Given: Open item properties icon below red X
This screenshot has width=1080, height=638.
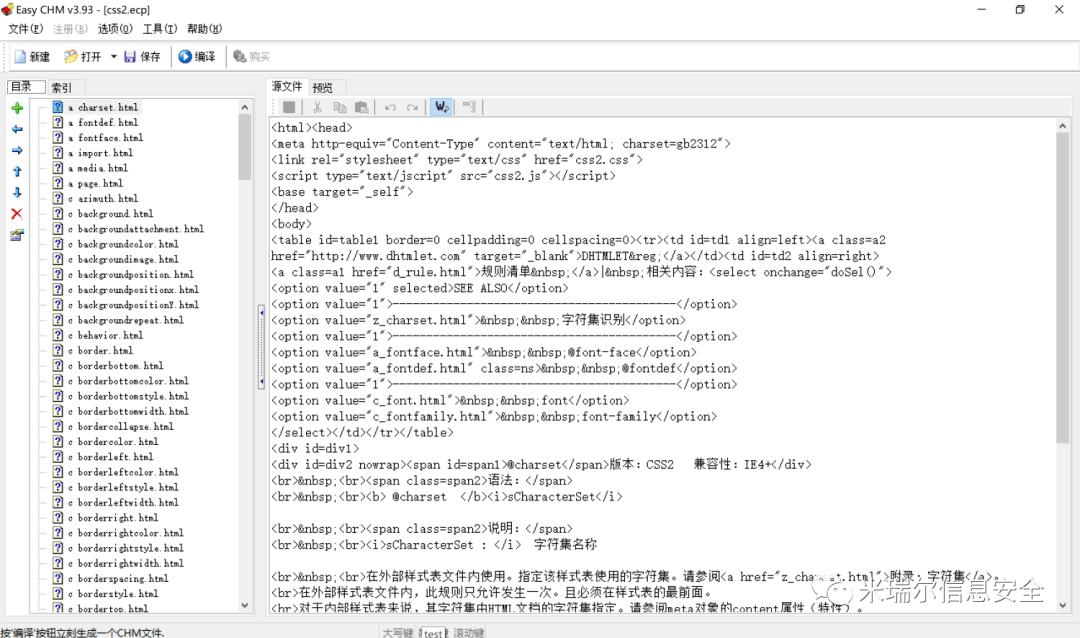Looking at the screenshot, I should click(x=17, y=235).
